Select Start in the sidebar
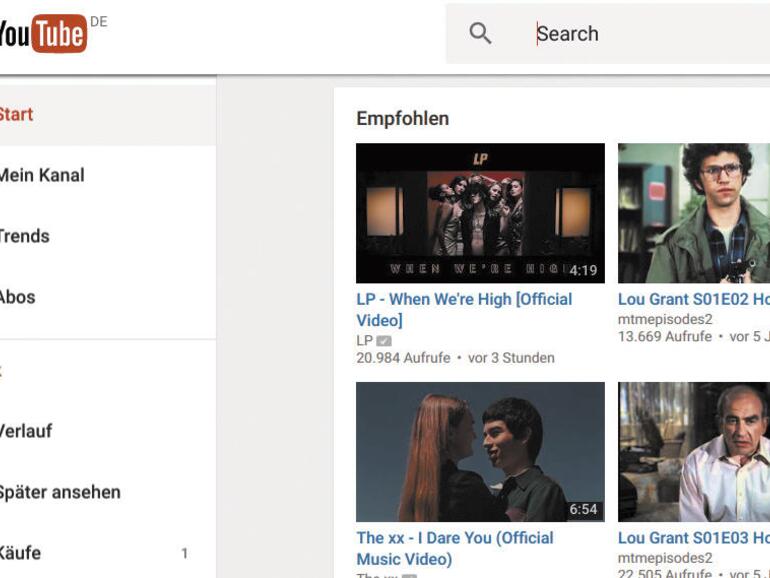The width and height of the screenshot is (770, 578). point(108,115)
